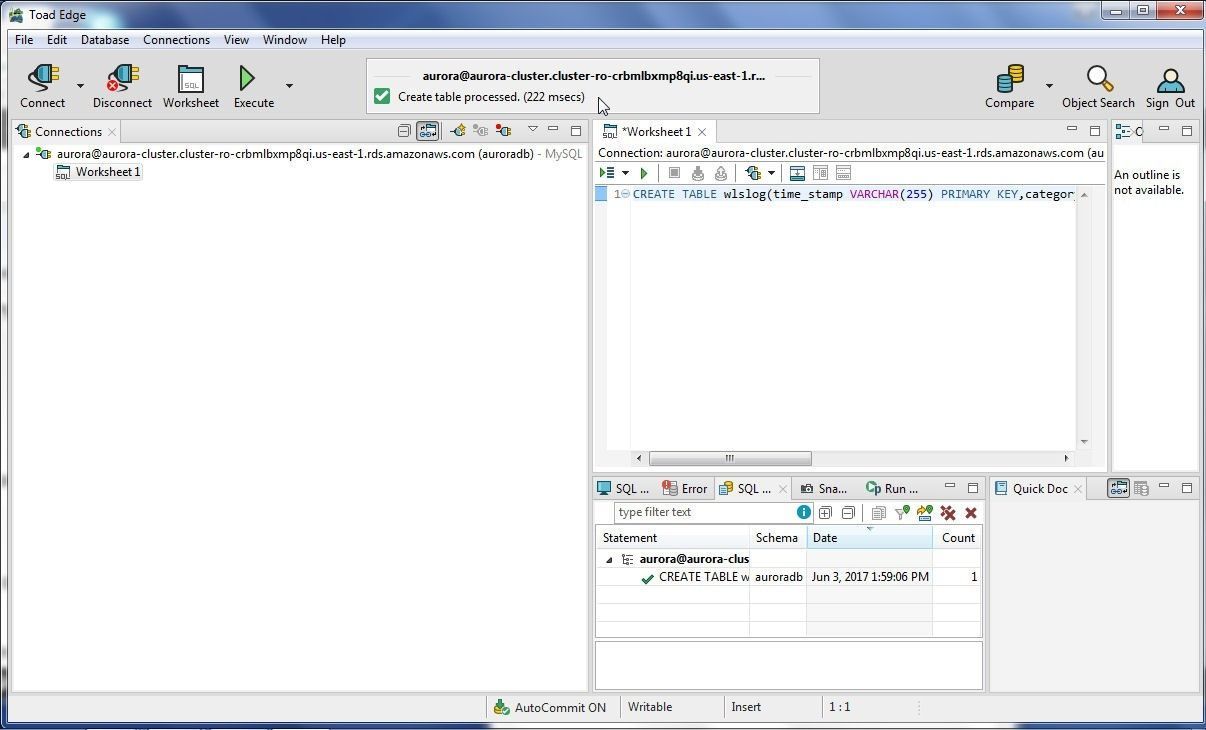
Task: Click editor vertical scrollbar down arrow
Action: tap(1083, 442)
